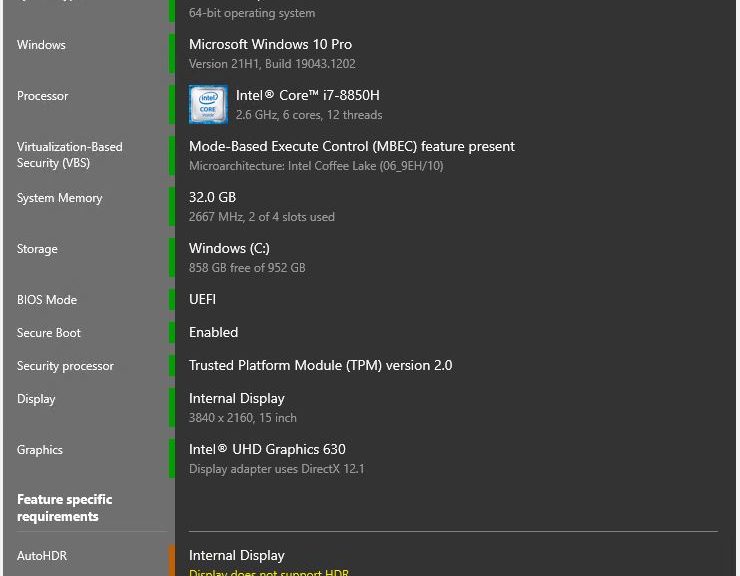Click 2667 MHz, 2 of 4 slots used
Viewport: 740px width, 576px height.
pyautogui.click(x=262, y=217)
